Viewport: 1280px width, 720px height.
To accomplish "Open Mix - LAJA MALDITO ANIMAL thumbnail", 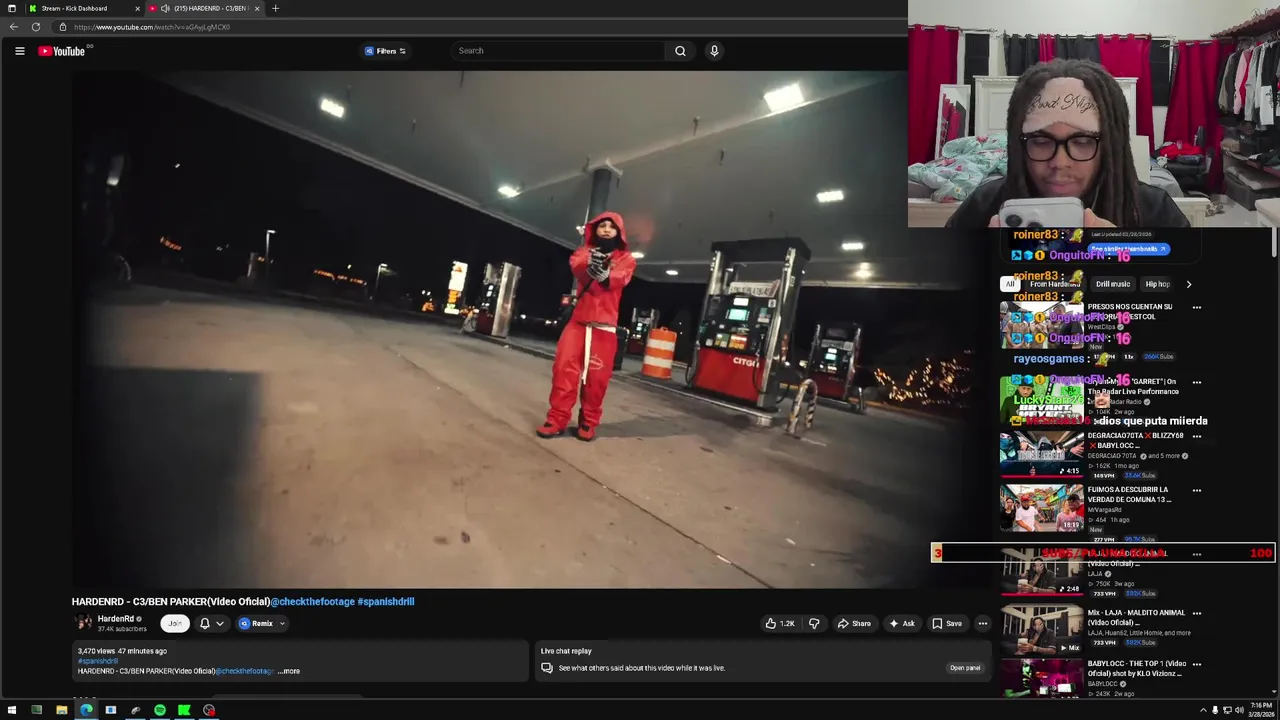I will coord(1041,630).
